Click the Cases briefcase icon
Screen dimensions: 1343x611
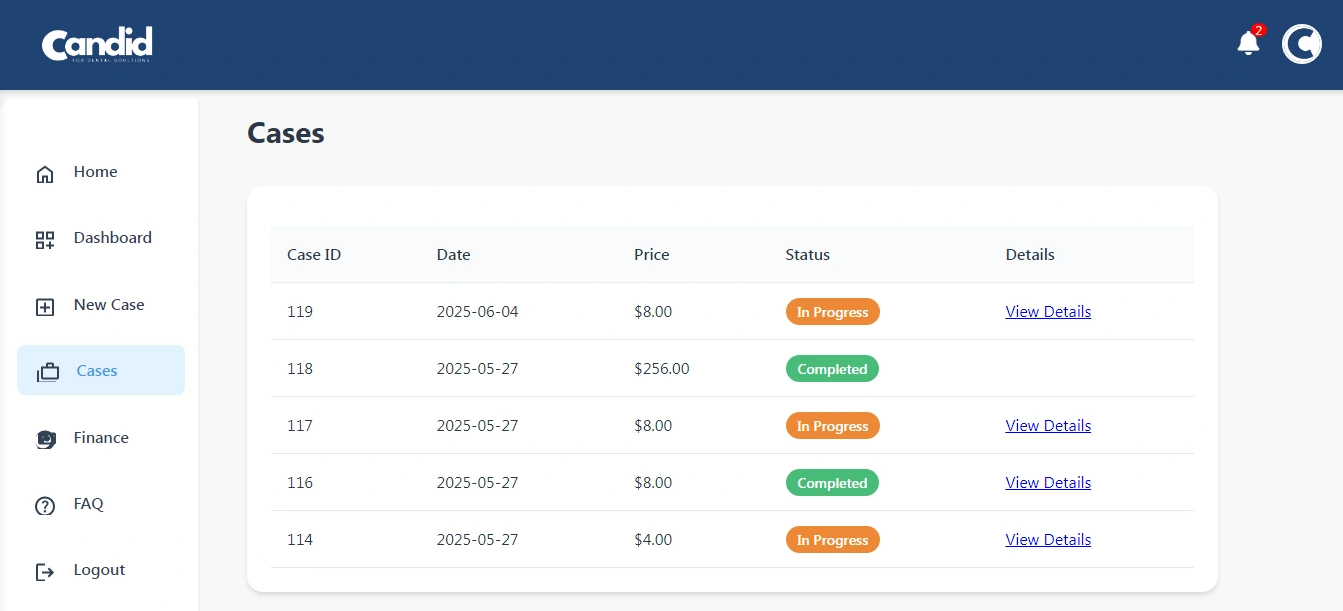[x=48, y=373]
